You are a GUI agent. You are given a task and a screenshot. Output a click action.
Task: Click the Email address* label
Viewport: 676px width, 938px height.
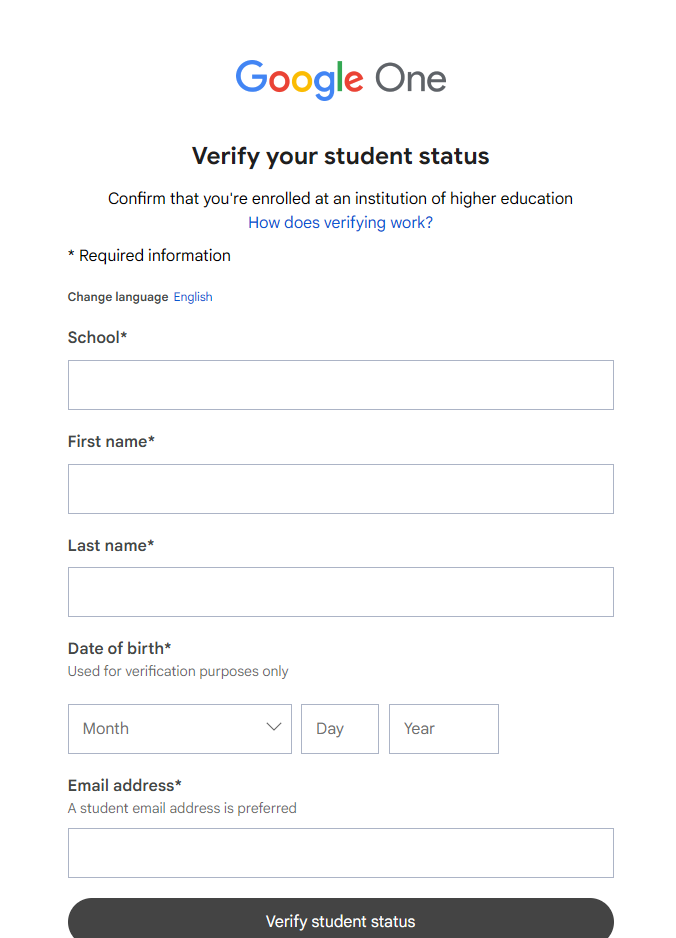tap(124, 785)
